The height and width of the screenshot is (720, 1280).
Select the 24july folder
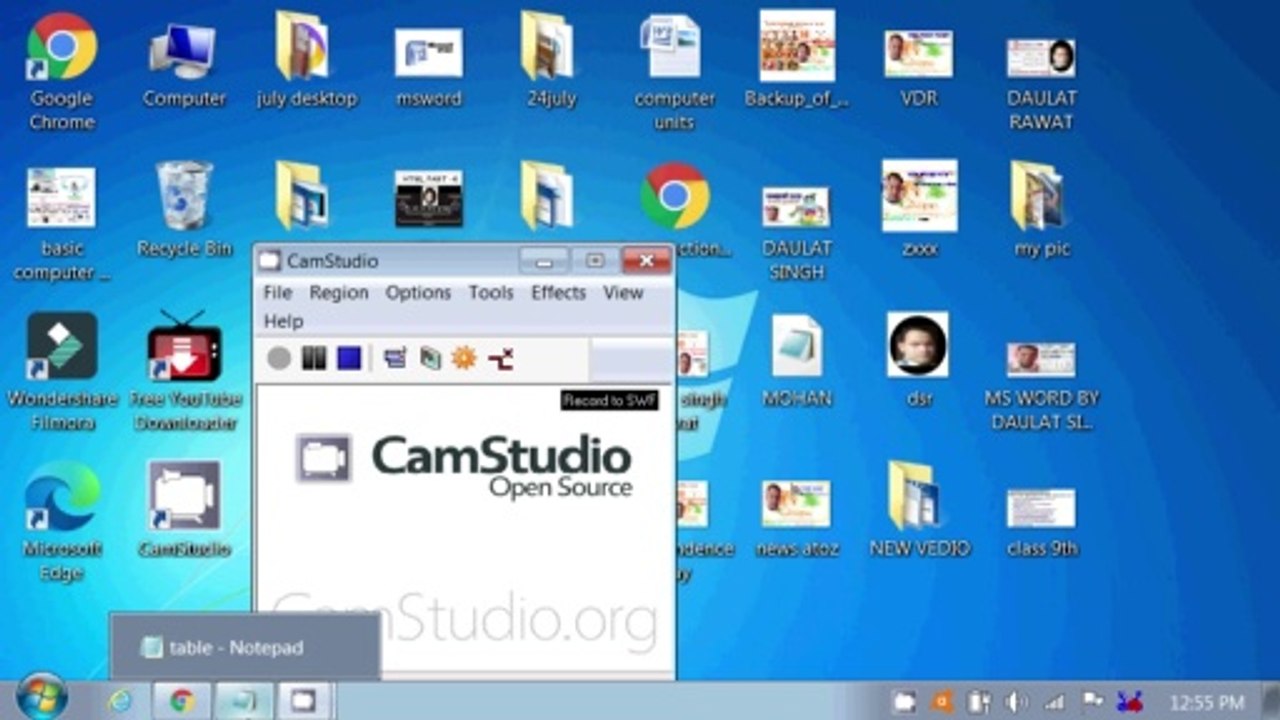tap(551, 60)
